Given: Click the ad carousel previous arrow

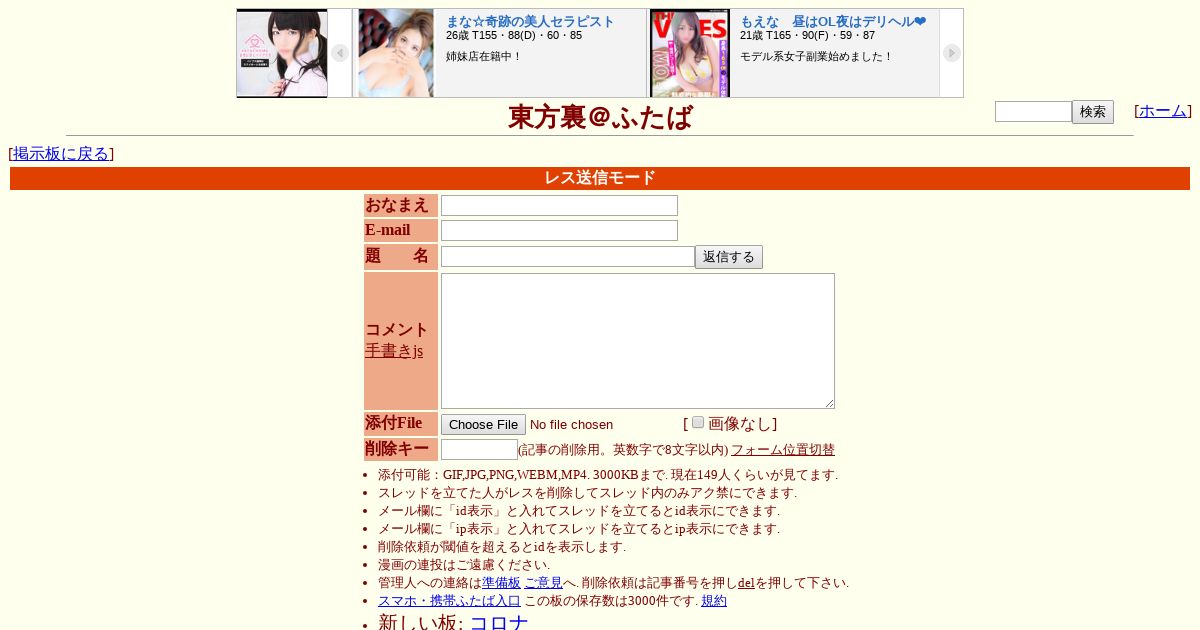Looking at the screenshot, I should (340, 53).
